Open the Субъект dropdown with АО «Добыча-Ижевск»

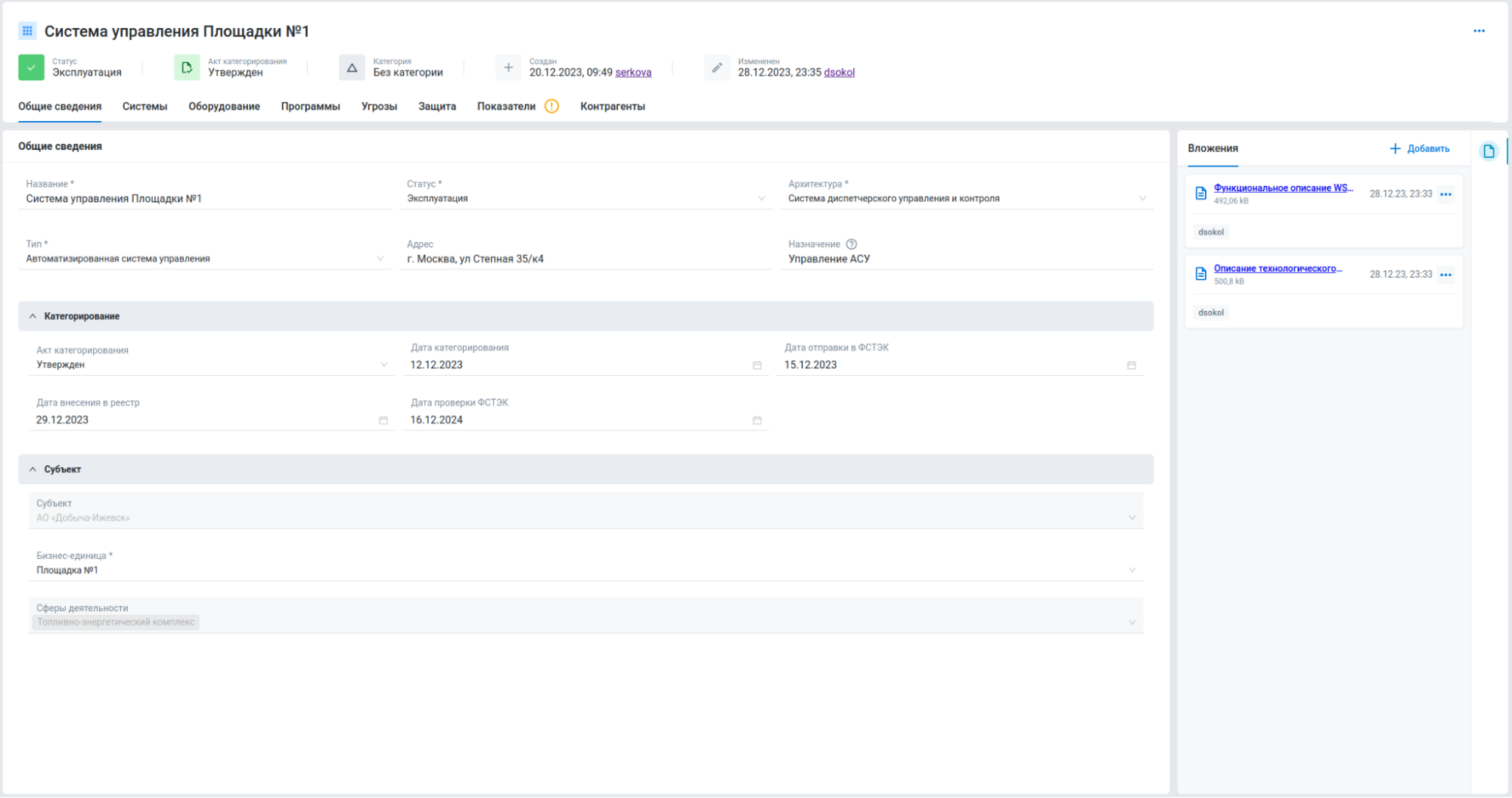[x=586, y=511]
